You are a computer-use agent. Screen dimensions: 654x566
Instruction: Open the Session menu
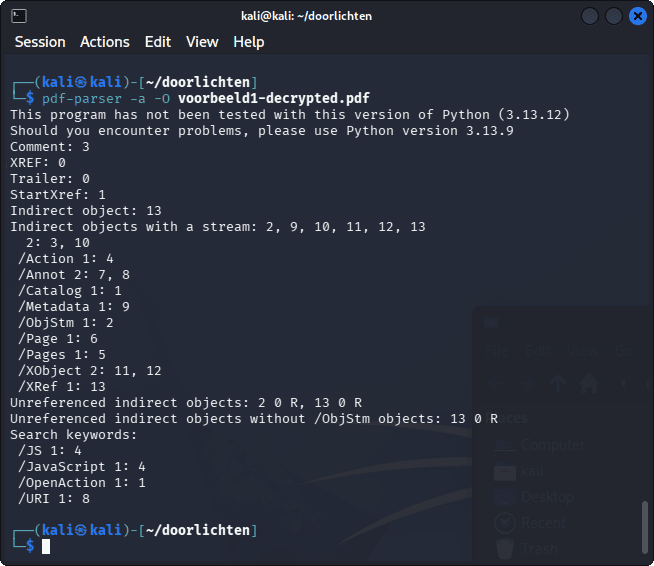pos(40,42)
